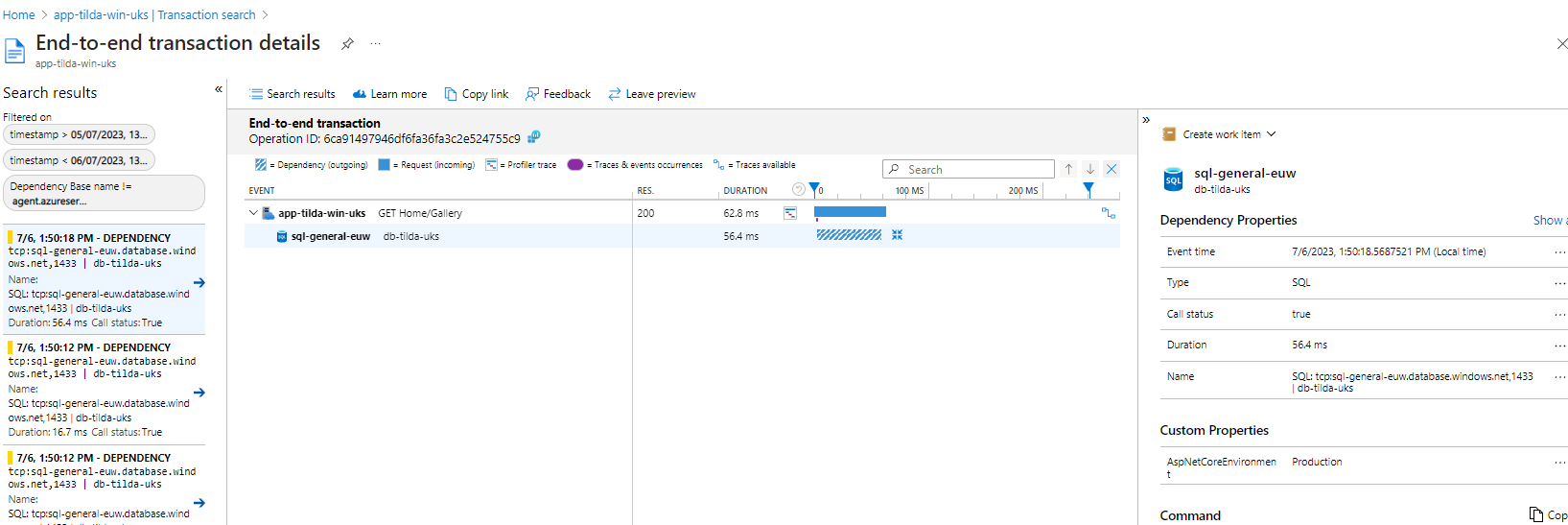Click the purple Traces & events legend swatch
Screen dimensions: 1568x525
(575, 164)
